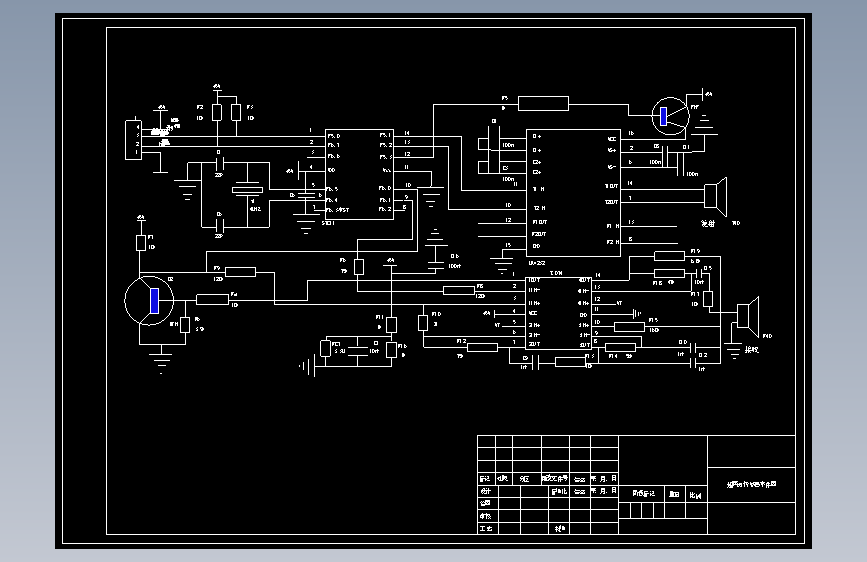Viewport: 867px width, 562px height.
Task: Select the 审核 row label in the title block
Action: 486,516
